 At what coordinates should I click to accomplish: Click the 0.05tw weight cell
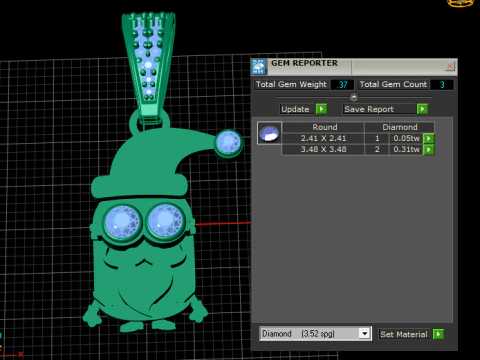tap(406, 138)
